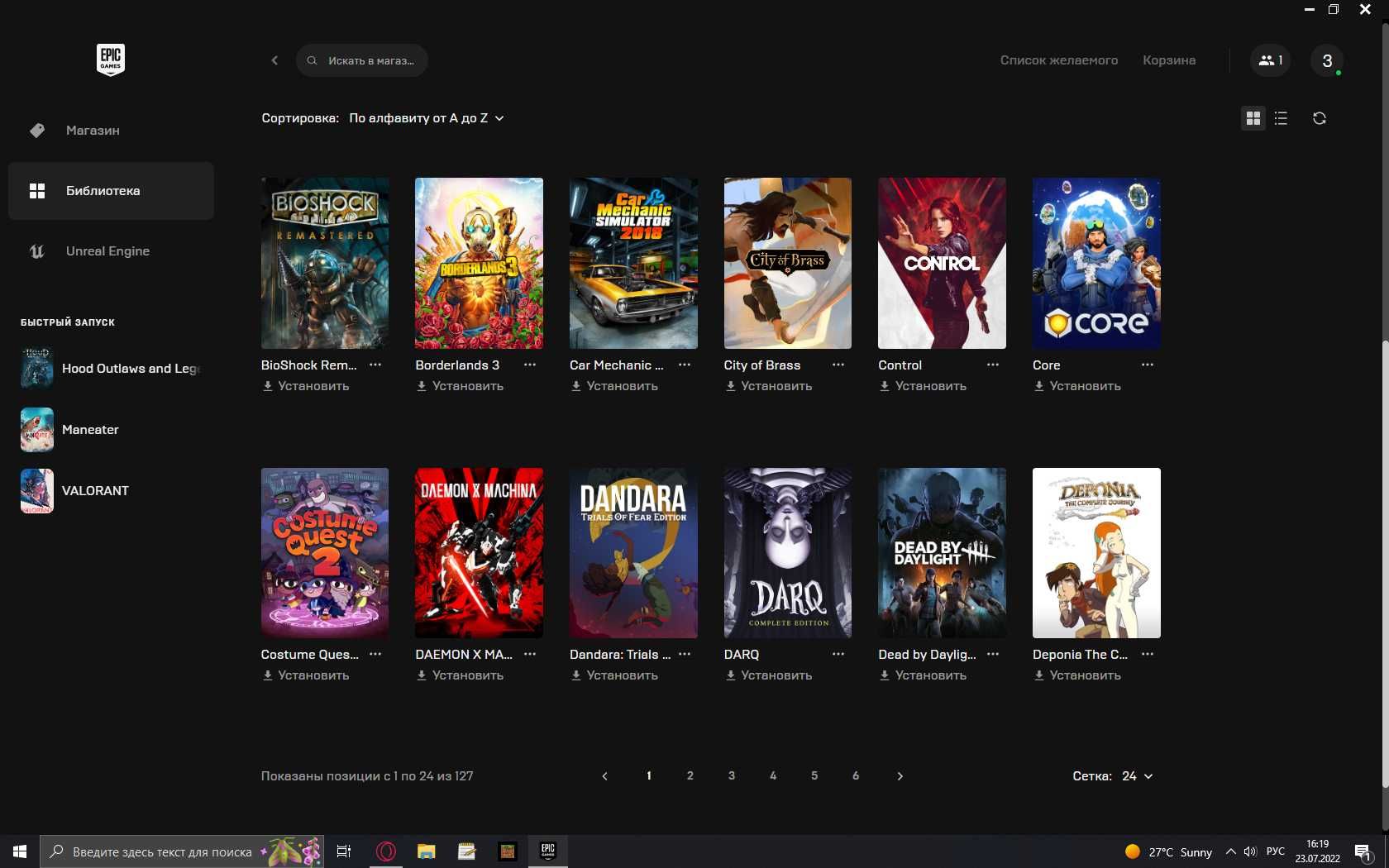Click Epic Games Launcher taskbar icon
Screen dimensions: 1389x868
547,851
